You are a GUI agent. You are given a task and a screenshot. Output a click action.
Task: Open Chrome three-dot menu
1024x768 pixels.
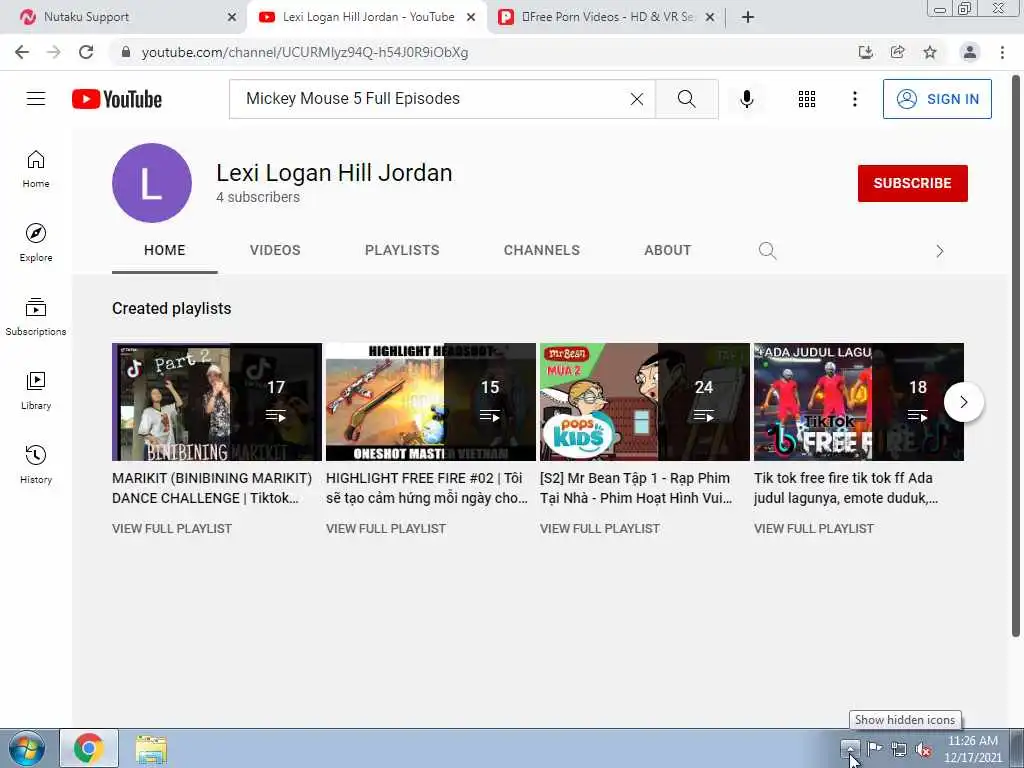point(1002,52)
